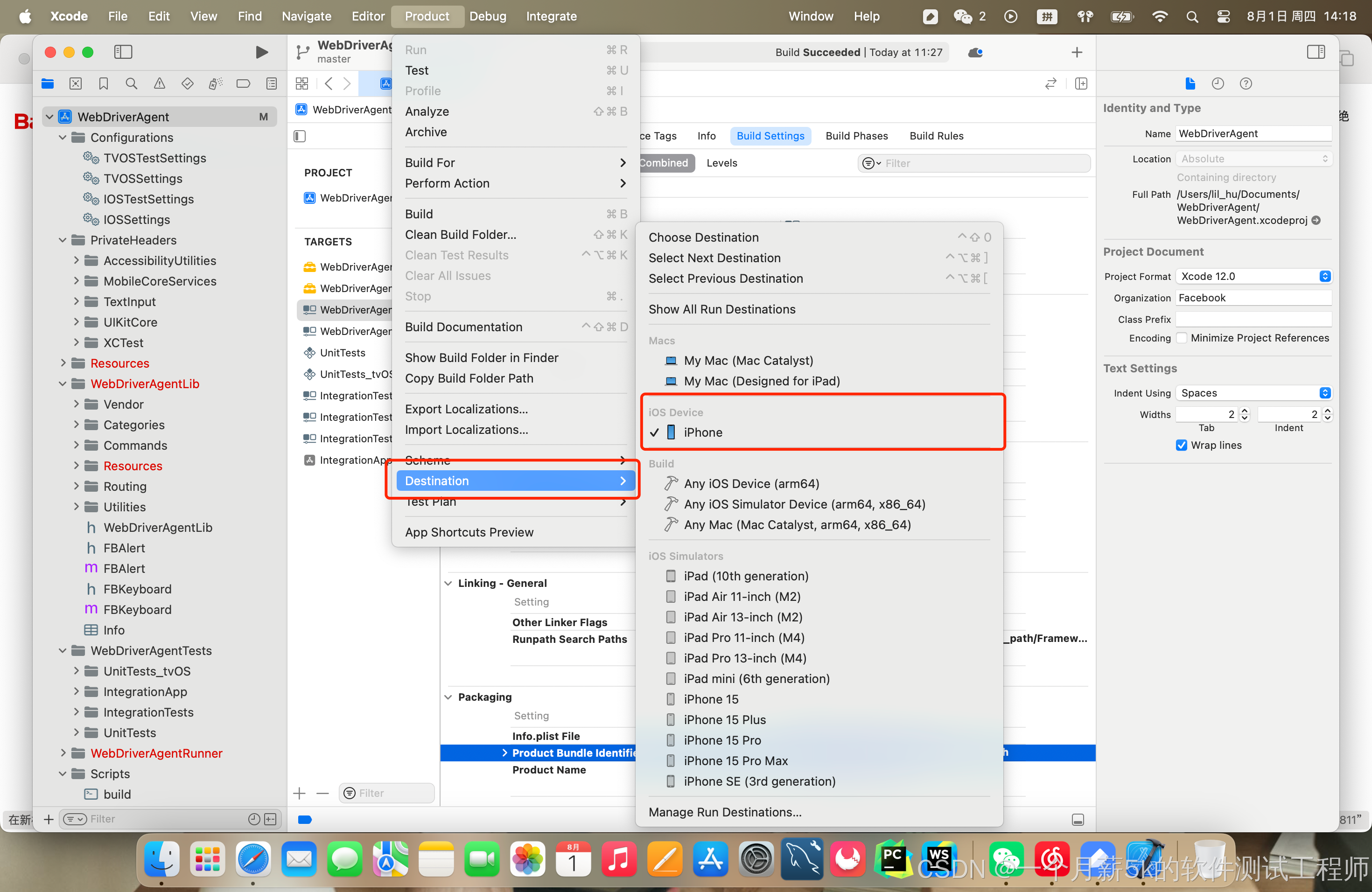Open Safari from the Dock
The width and height of the screenshot is (1372, 892).
252,858
